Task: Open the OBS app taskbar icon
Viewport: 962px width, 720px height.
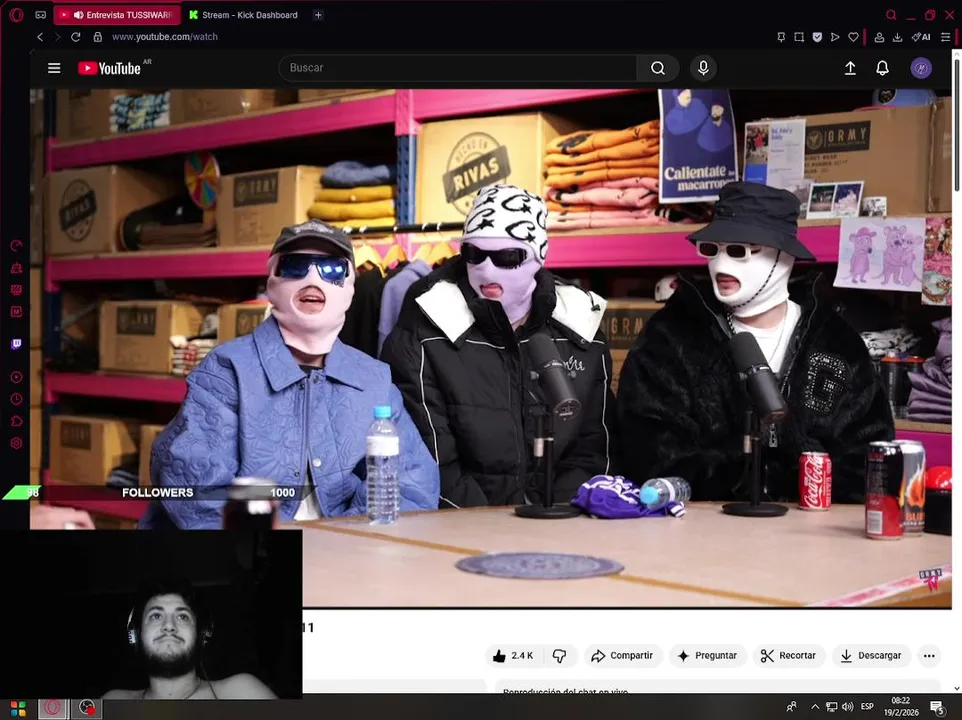Action: pyautogui.click(x=87, y=708)
